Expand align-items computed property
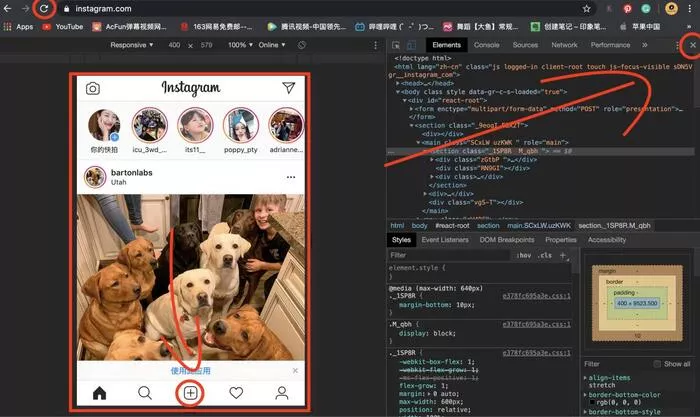700x417 pixels. pyautogui.click(x=585, y=378)
